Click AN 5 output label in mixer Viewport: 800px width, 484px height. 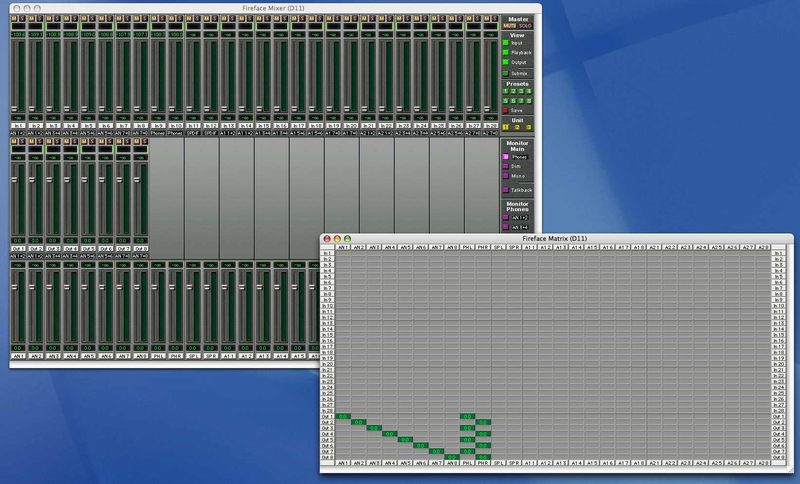(88, 356)
